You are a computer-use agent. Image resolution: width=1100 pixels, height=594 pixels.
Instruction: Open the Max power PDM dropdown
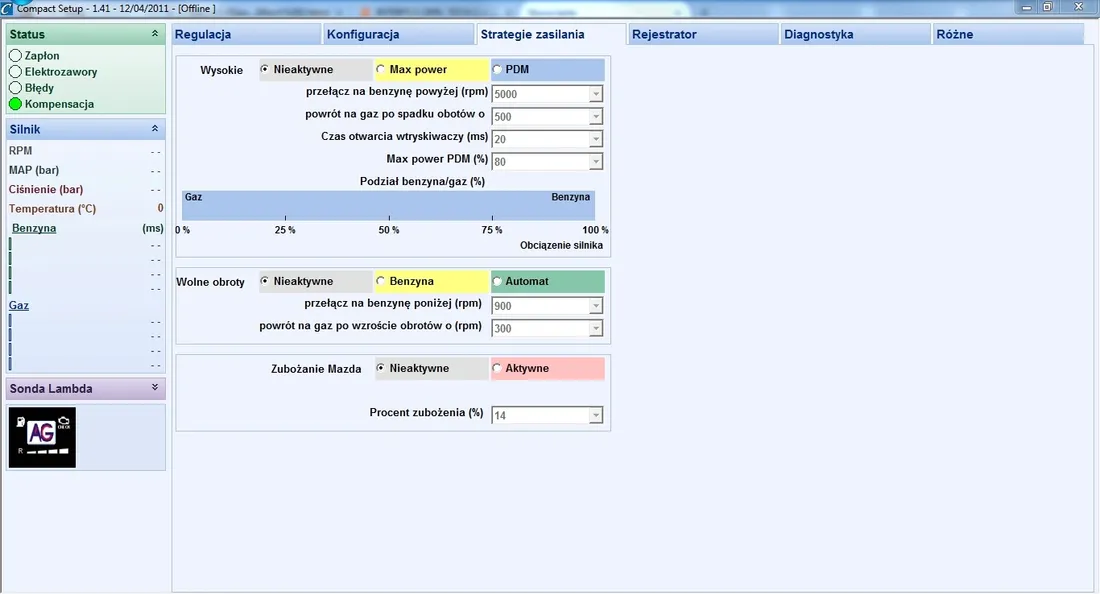(x=598, y=161)
